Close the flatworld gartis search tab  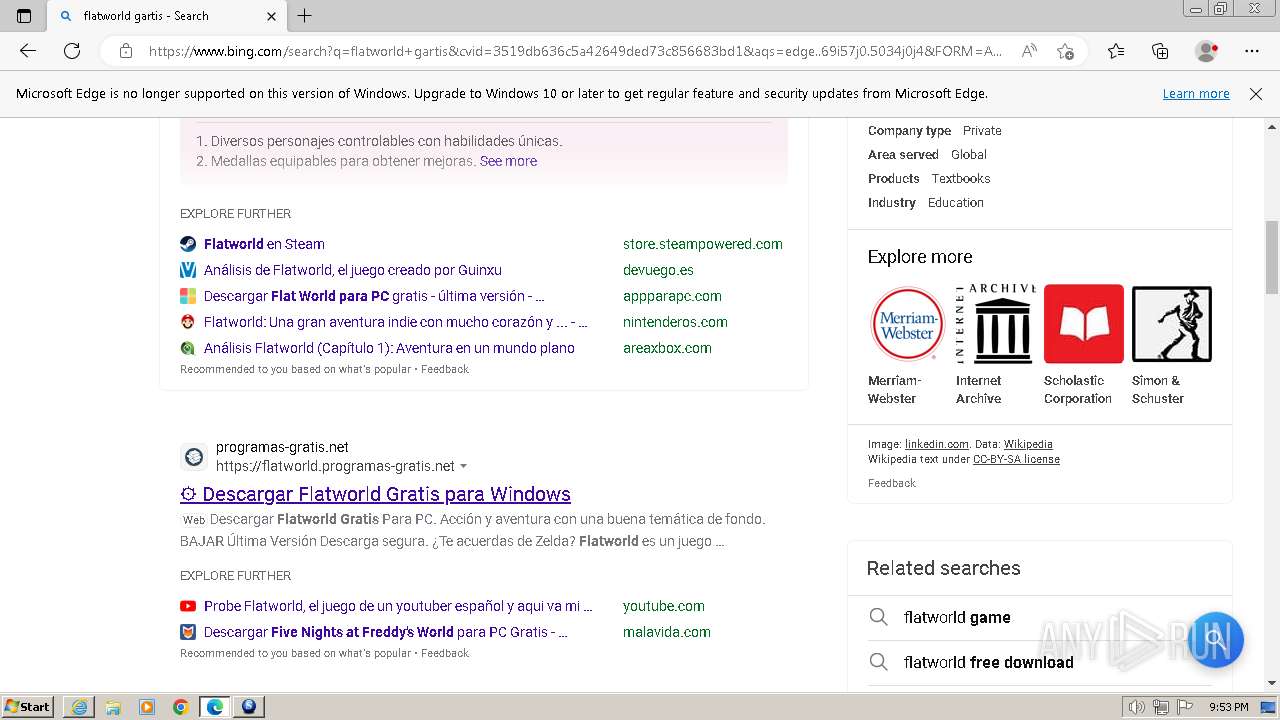click(x=272, y=16)
